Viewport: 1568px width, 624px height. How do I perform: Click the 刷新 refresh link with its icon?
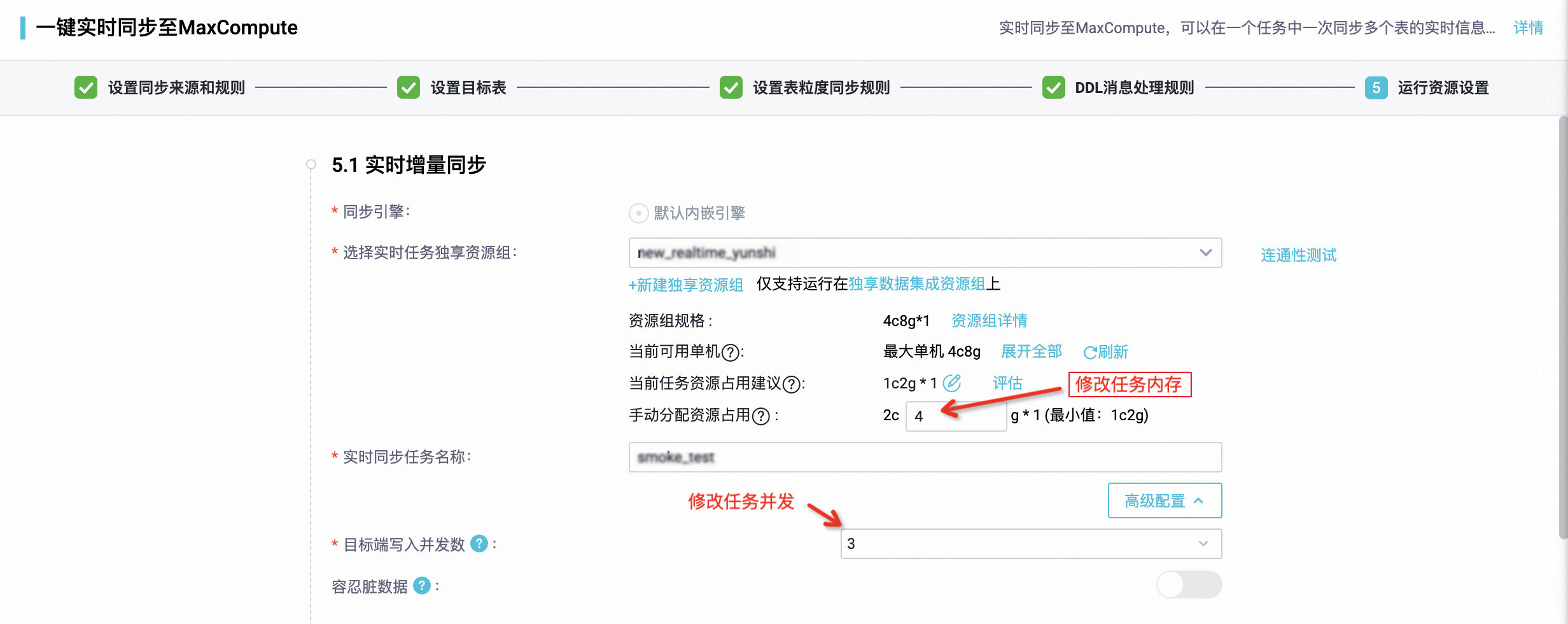[x=1105, y=352]
